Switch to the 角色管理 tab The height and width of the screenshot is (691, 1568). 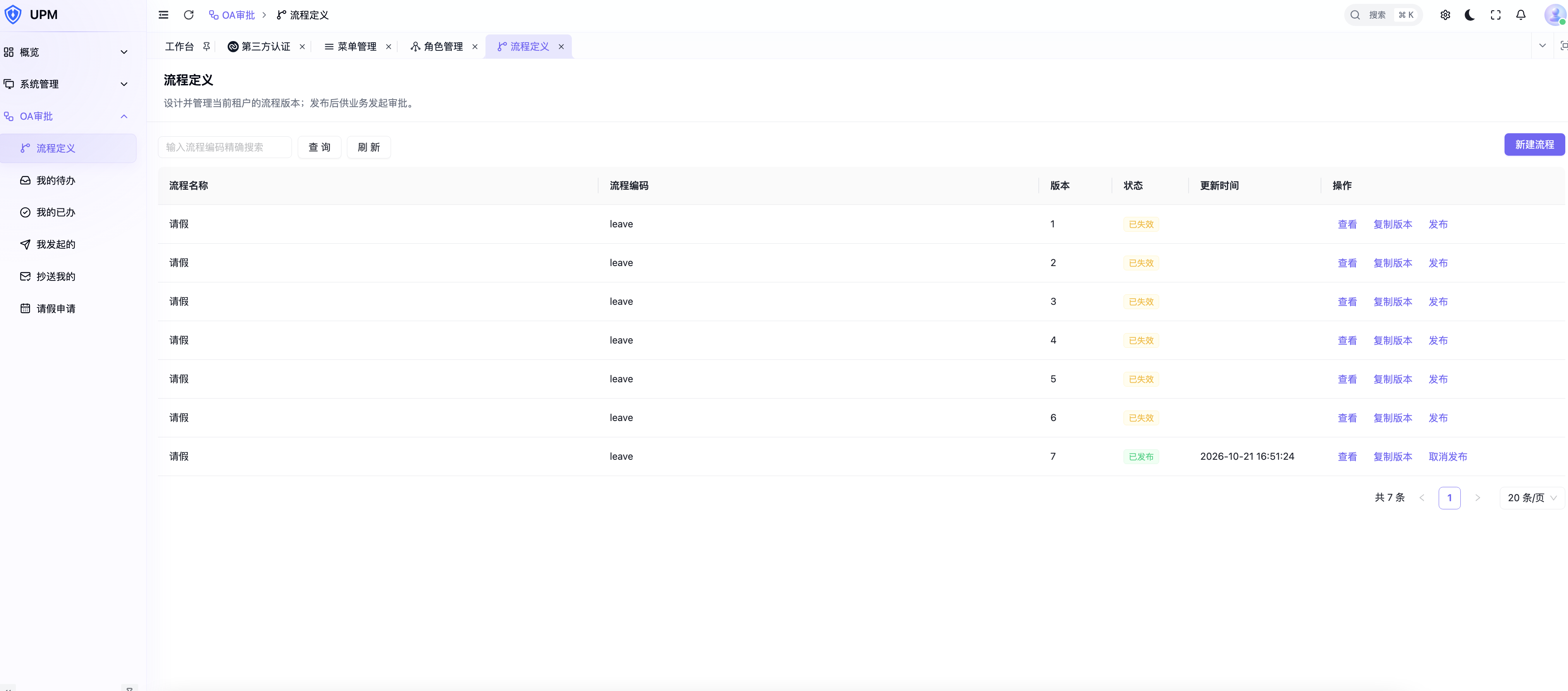coord(437,46)
